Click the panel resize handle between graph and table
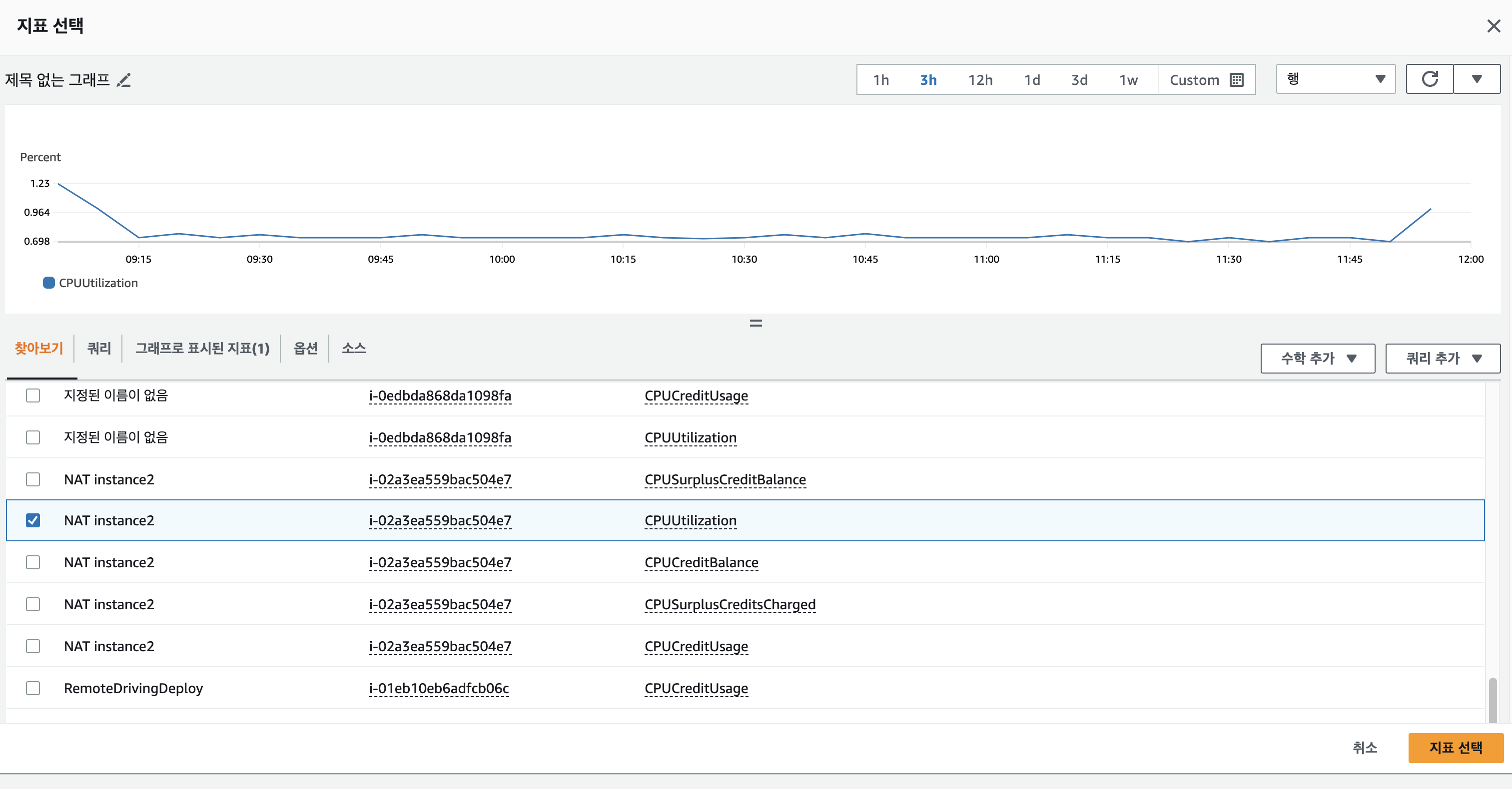This screenshot has width=1512, height=789. pyautogui.click(x=756, y=323)
